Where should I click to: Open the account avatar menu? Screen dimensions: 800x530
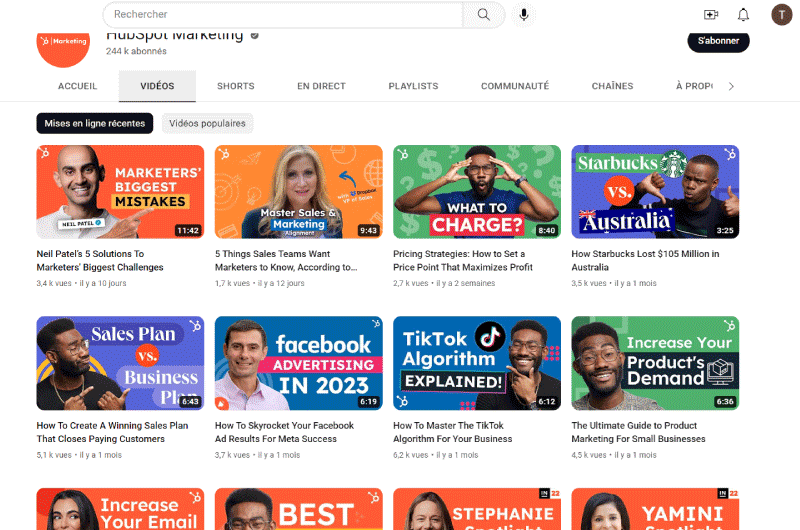tap(781, 15)
